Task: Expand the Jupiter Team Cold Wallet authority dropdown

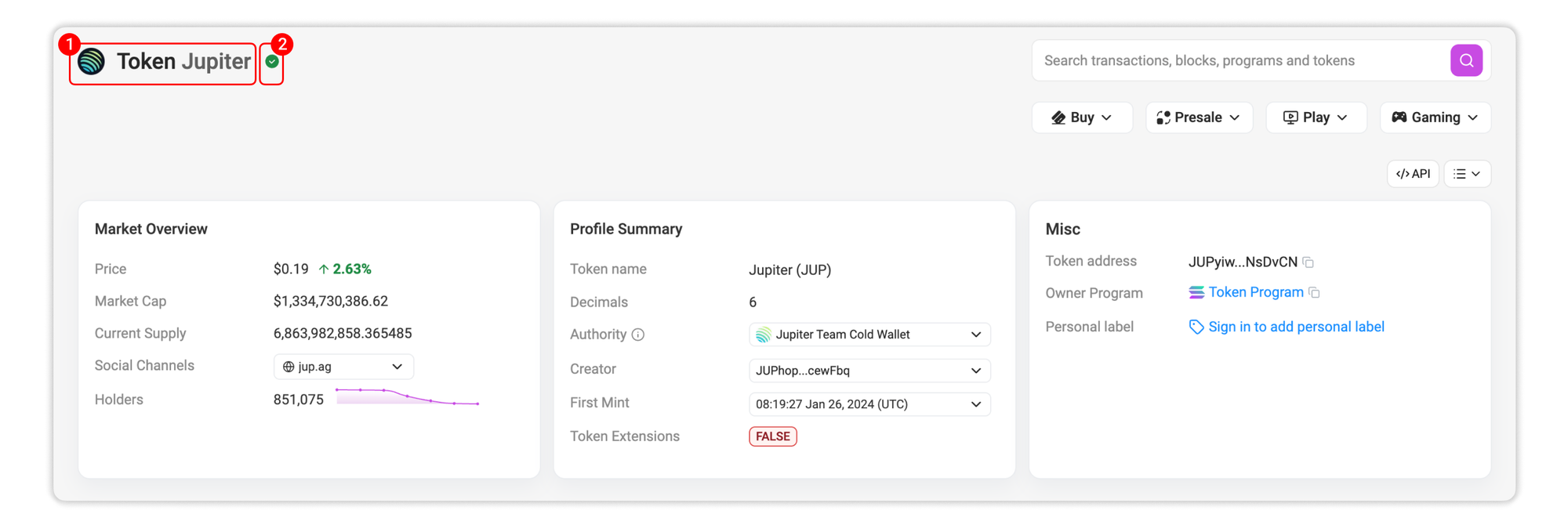Action: (x=869, y=335)
